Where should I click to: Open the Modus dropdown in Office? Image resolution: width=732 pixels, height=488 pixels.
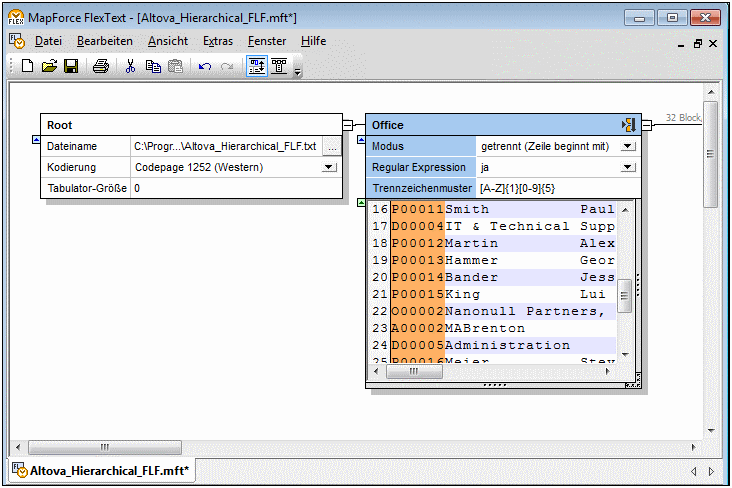coord(627,146)
